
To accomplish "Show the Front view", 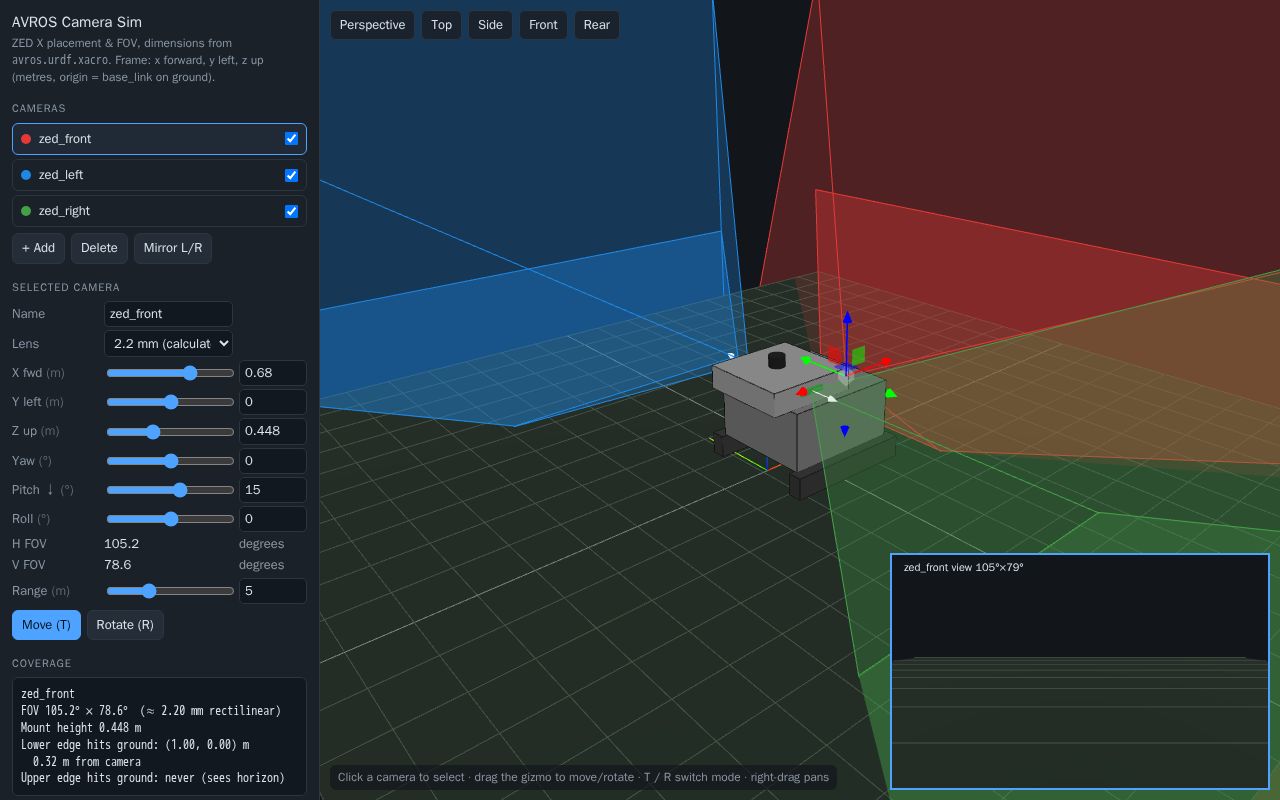I will [543, 25].
